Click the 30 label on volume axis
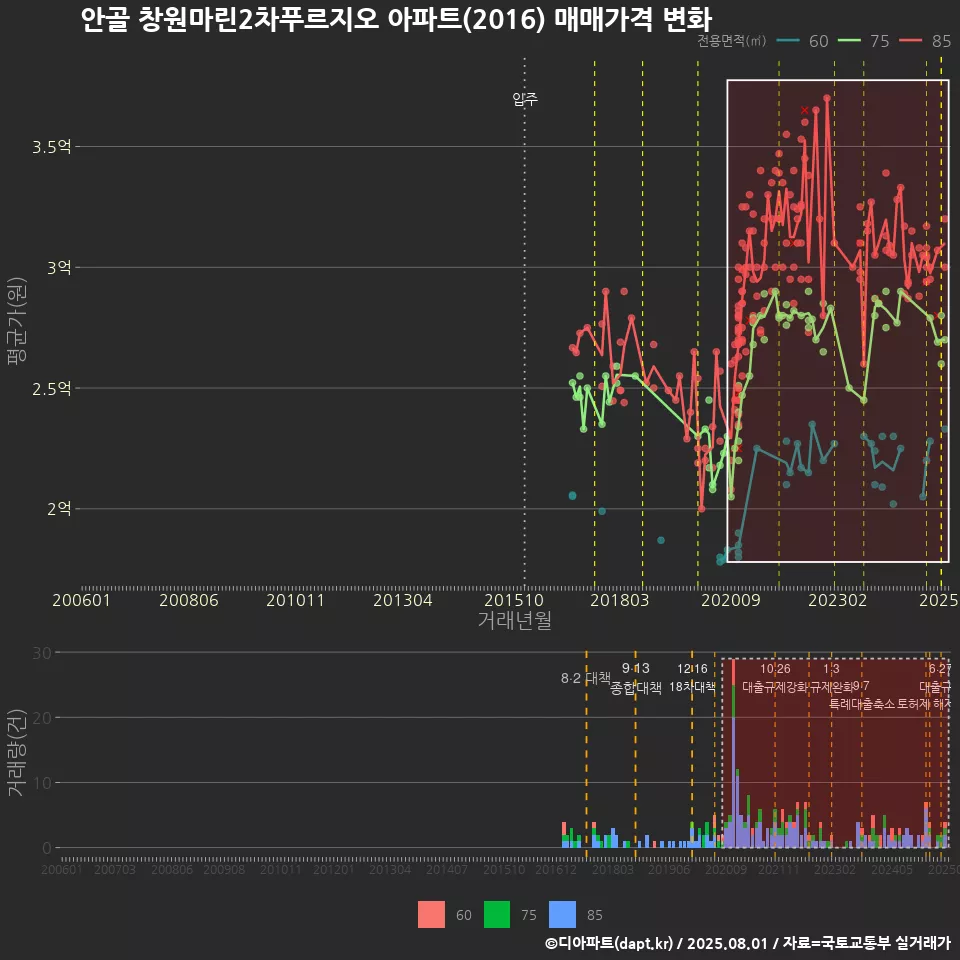Viewport: 960px width, 960px height. pos(42,653)
